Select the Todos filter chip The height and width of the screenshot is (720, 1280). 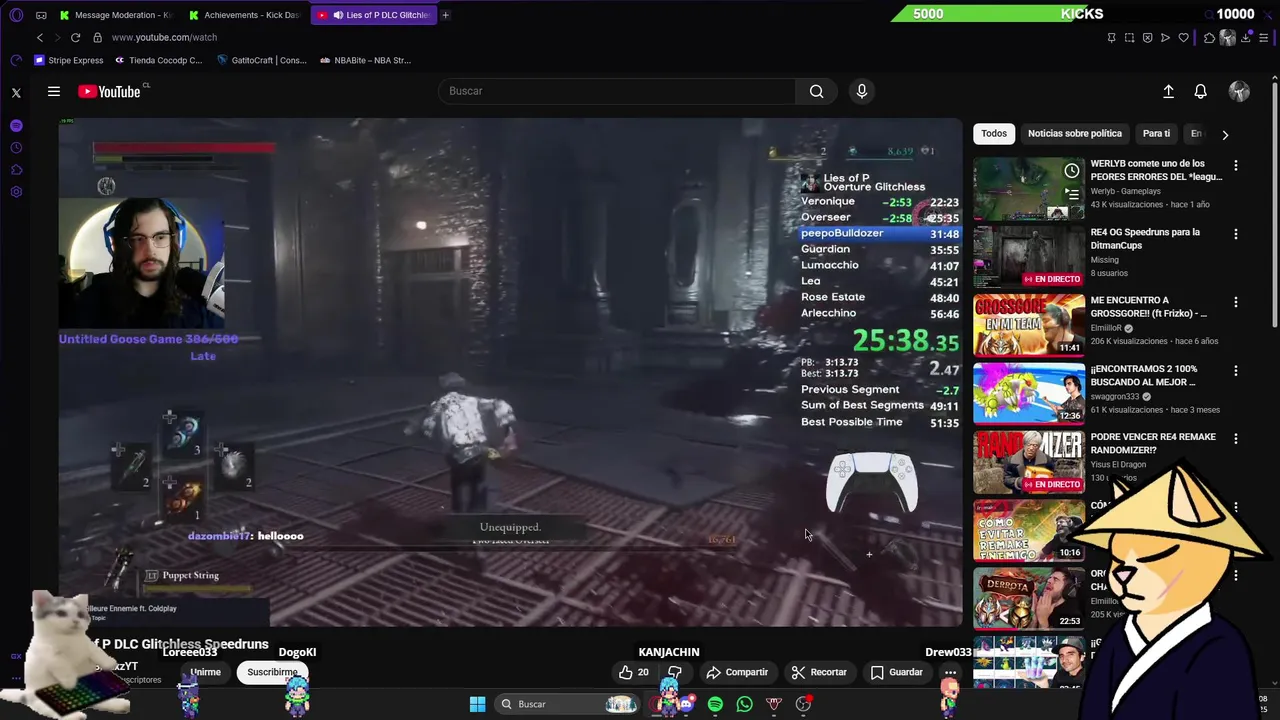994,133
